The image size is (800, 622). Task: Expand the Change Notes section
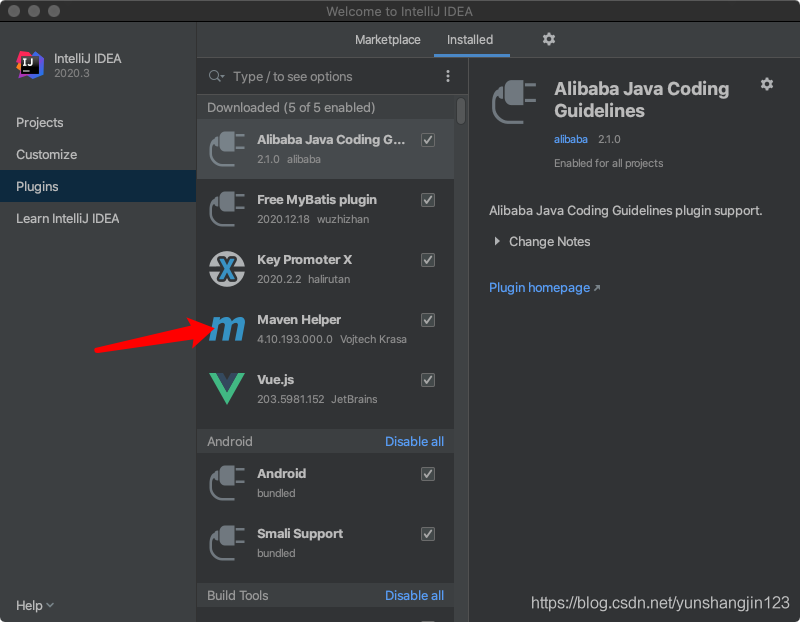pyautogui.click(x=497, y=241)
